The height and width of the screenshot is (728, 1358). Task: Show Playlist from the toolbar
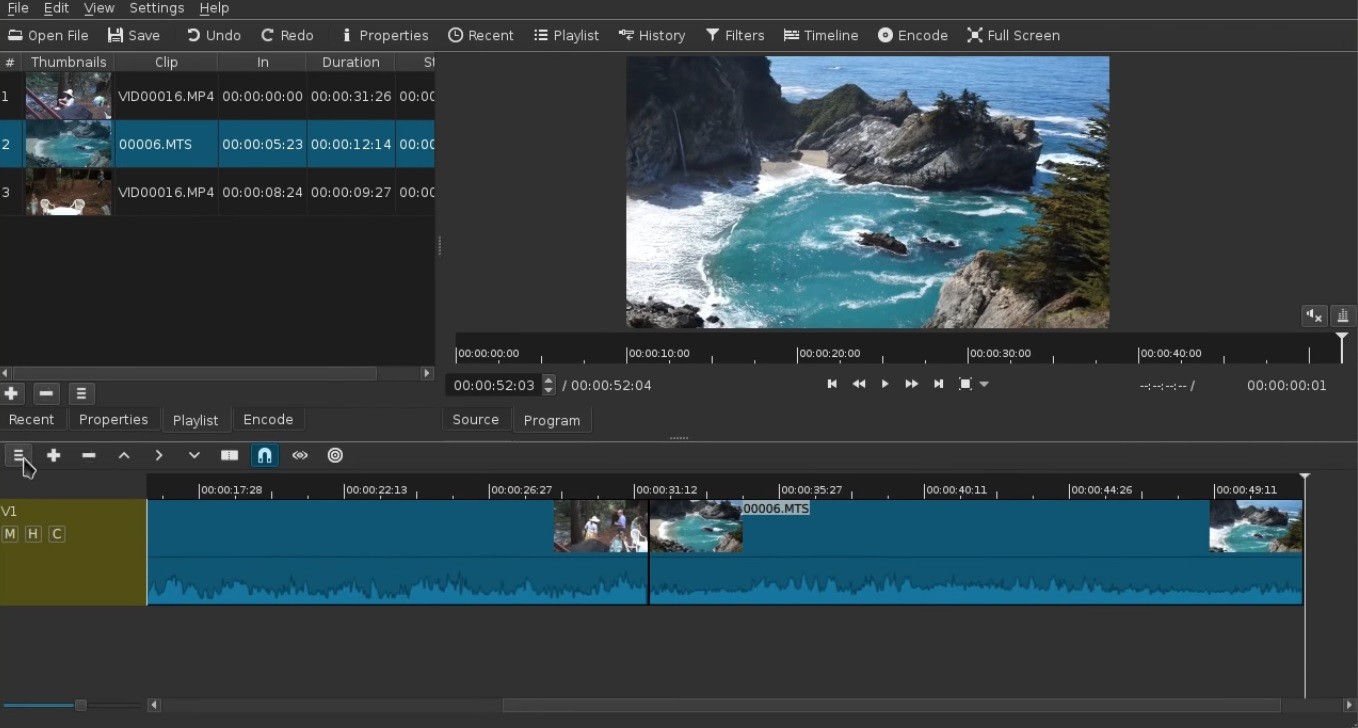click(x=566, y=35)
